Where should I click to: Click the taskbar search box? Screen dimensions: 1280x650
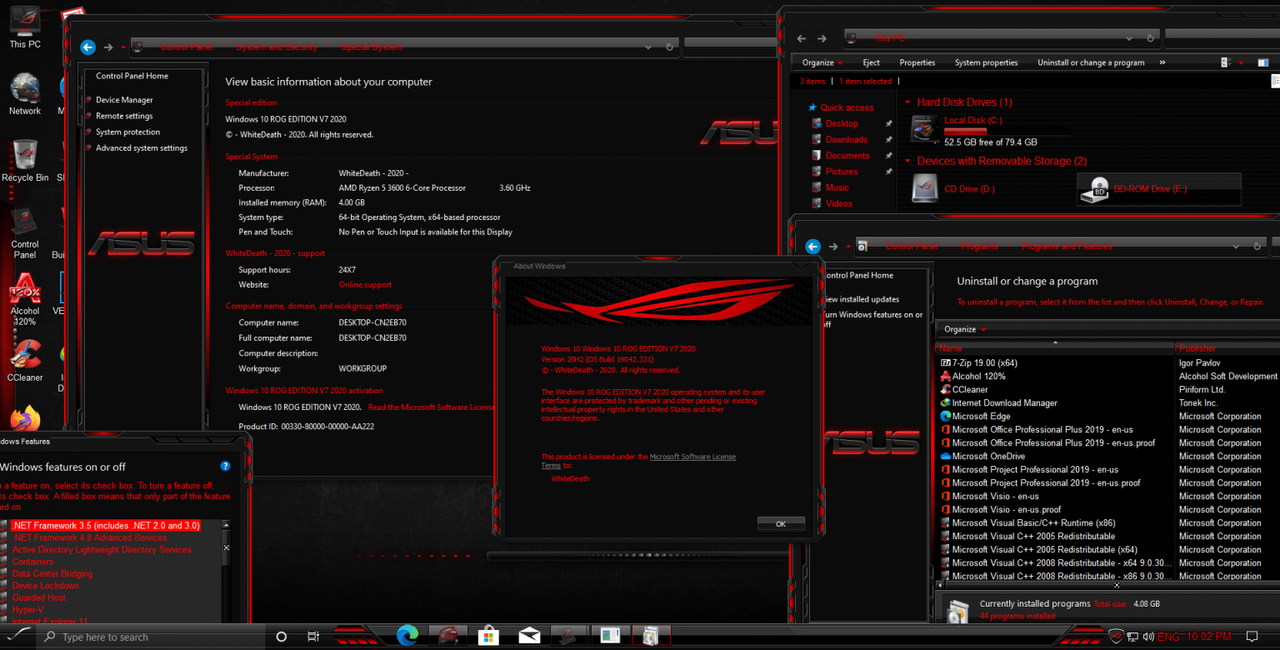pyautogui.click(x=150, y=636)
